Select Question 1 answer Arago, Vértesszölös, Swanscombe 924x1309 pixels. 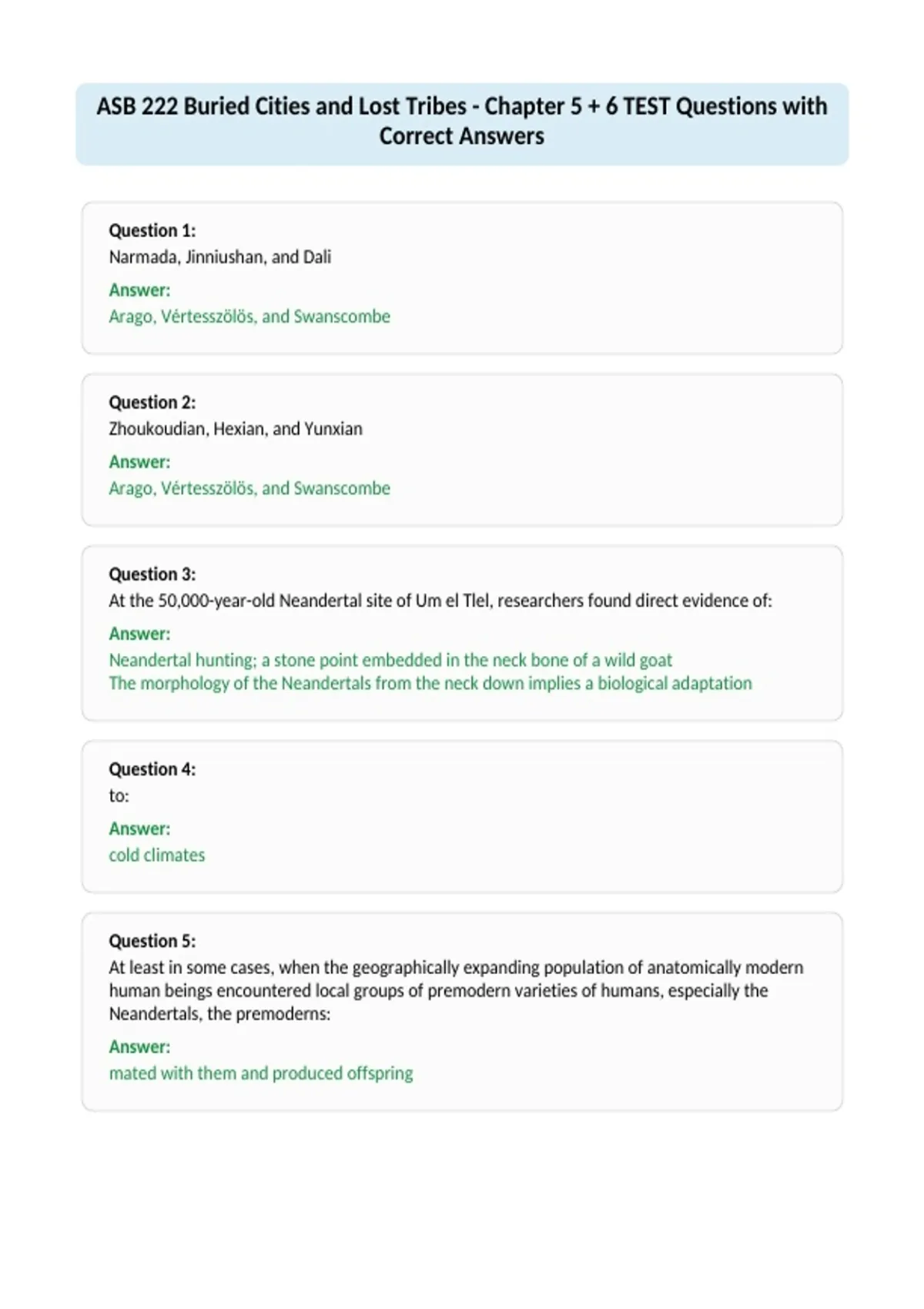[x=249, y=316]
